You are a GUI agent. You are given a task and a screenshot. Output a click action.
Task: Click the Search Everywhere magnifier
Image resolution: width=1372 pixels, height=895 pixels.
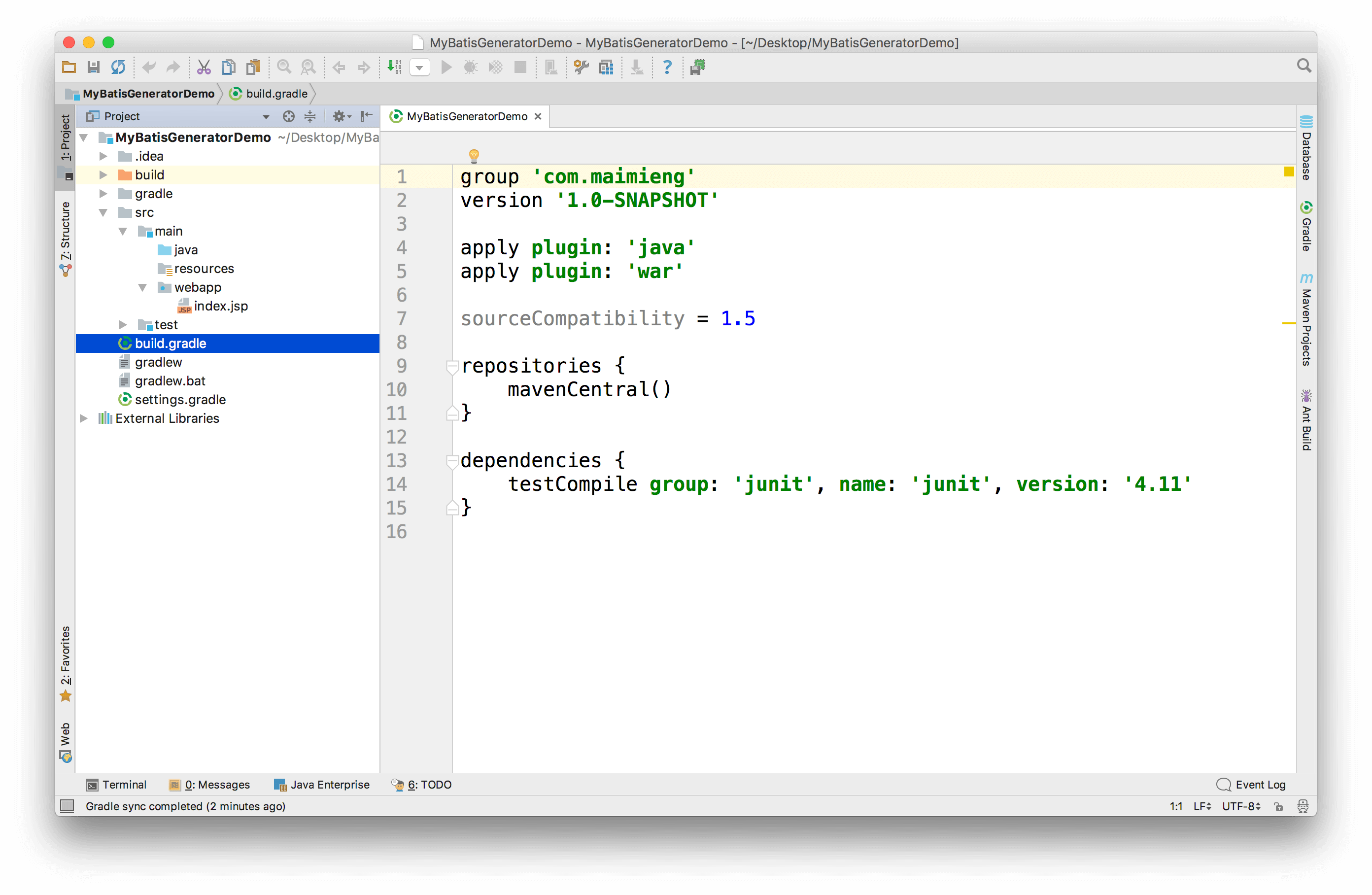1303,66
